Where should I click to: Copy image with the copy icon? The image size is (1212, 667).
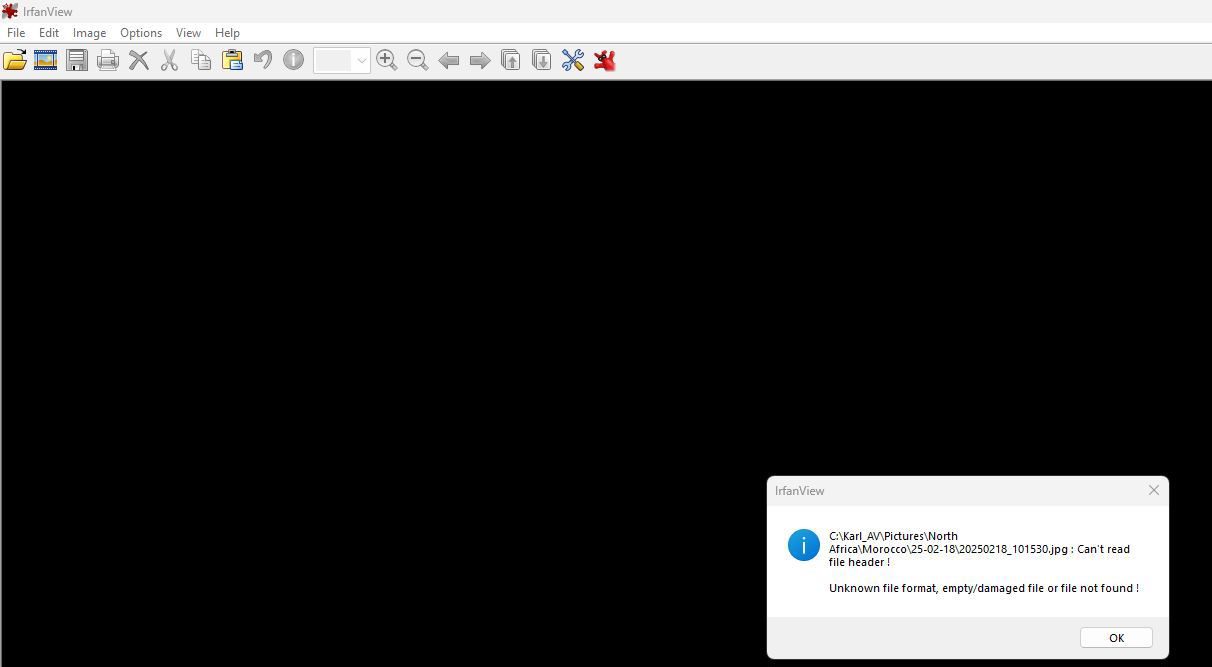coord(201,60)
